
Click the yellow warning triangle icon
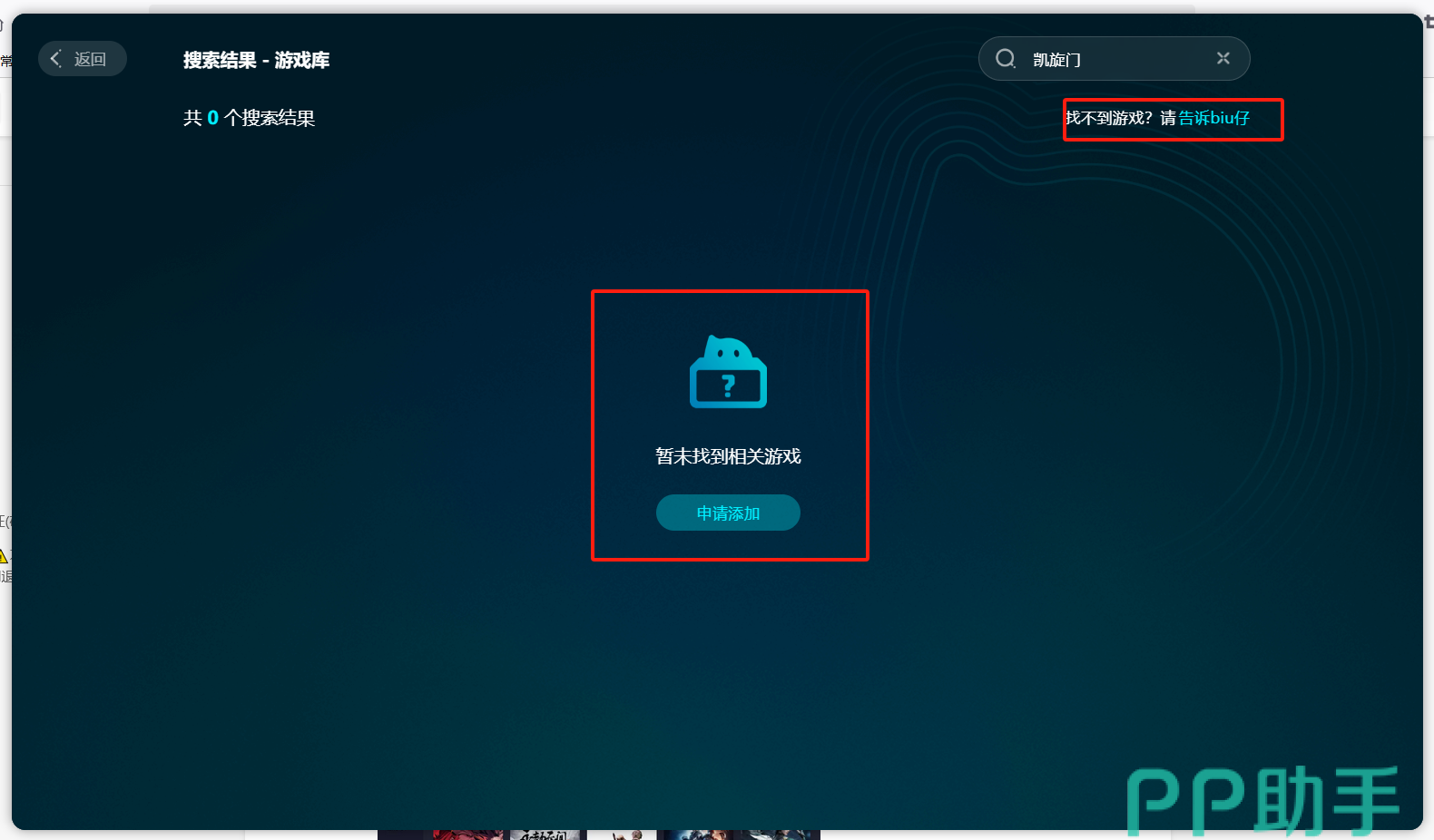tap(4, 555)
